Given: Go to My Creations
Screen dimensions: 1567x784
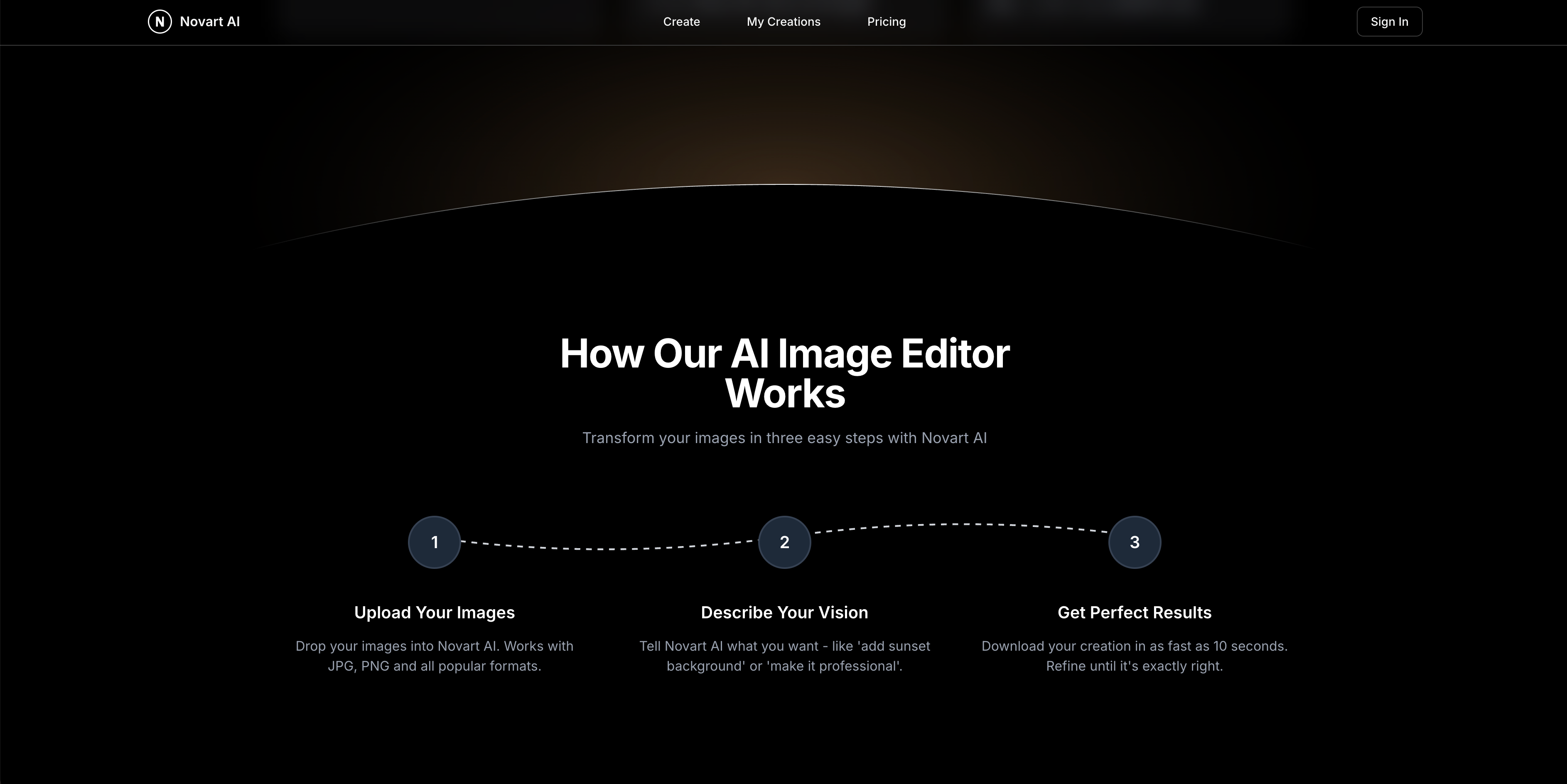Looking at the screenshot, I should click(783, 22).
